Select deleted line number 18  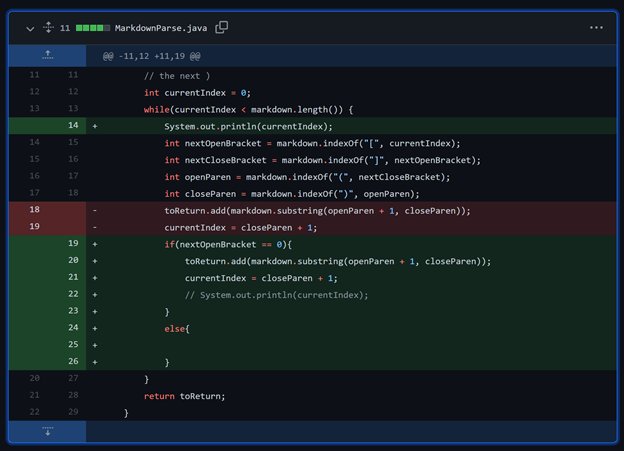pyautogui.click(x=35, y=209)
